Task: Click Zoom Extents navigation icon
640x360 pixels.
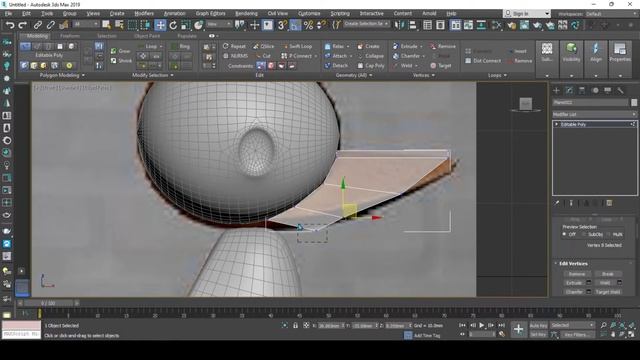Action: coord(622,325)
